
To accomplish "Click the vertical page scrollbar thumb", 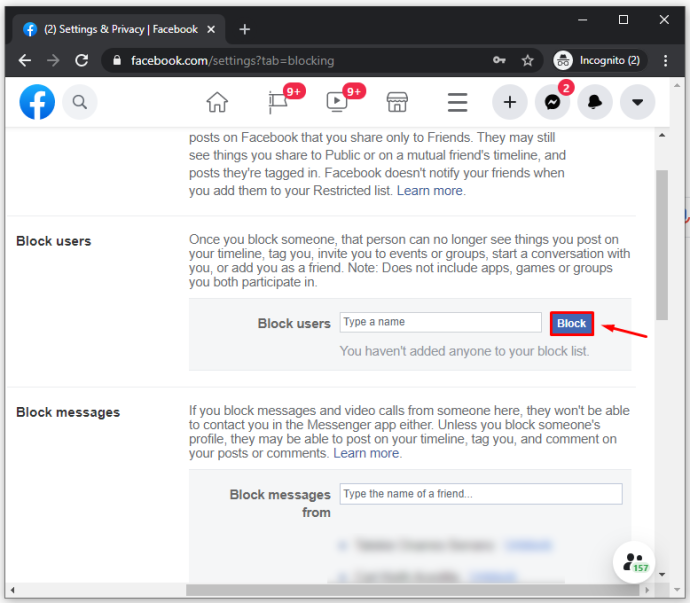I will pyautogui.click(x=661, y=245).
